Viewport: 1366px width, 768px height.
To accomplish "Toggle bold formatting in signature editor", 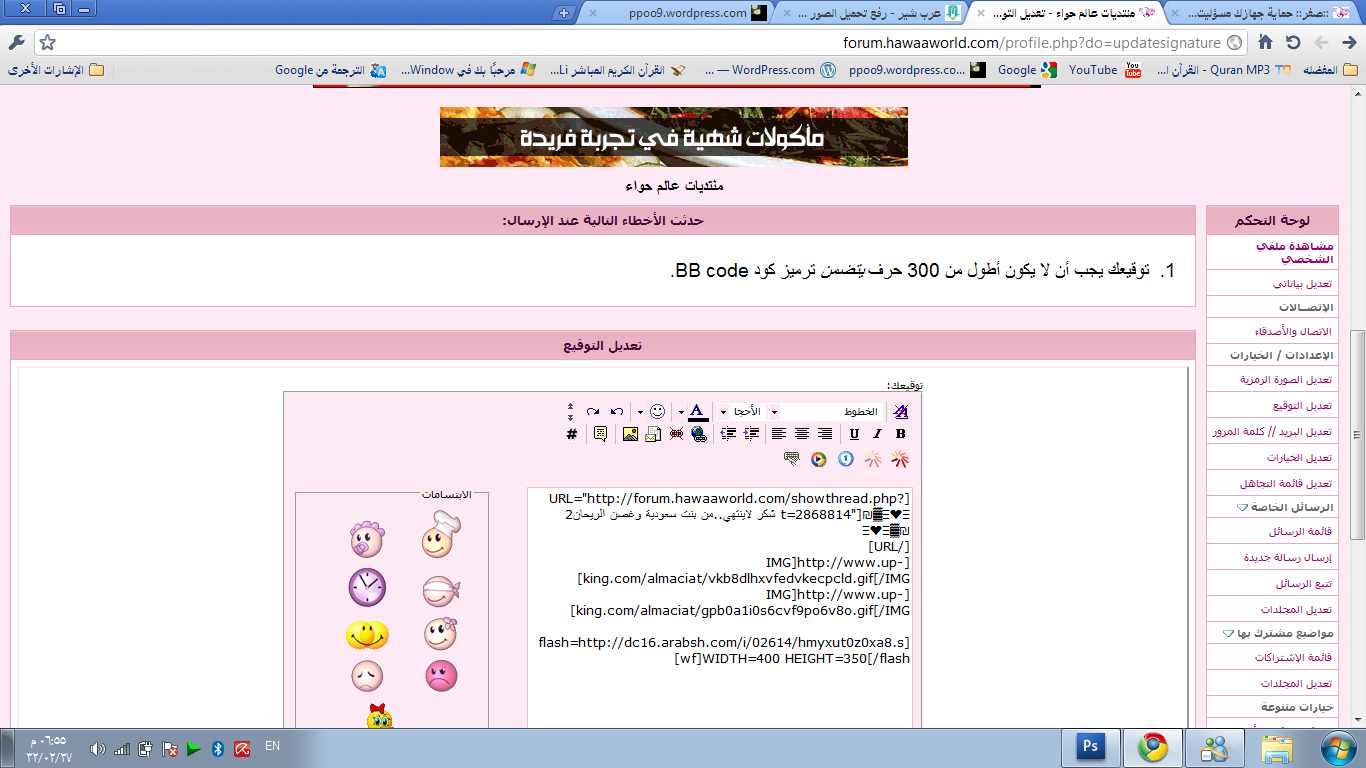I will pyautogui.click(x=900, y=434).
